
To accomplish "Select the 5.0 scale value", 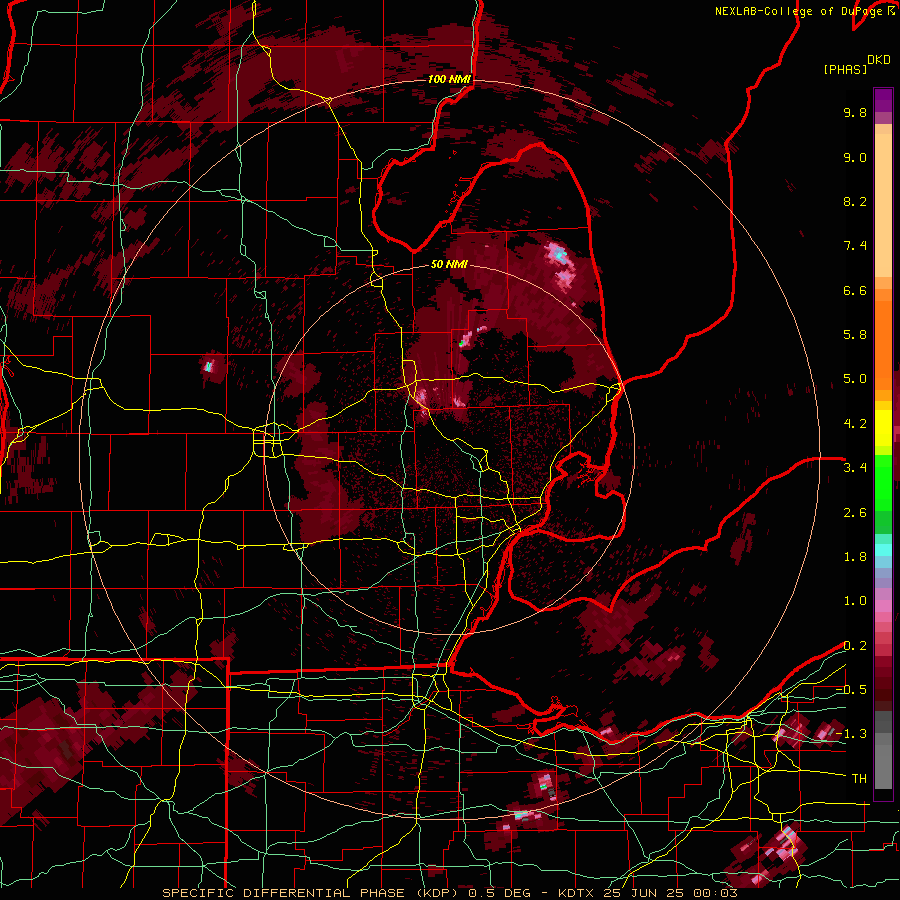I will (x=855, y=379).
